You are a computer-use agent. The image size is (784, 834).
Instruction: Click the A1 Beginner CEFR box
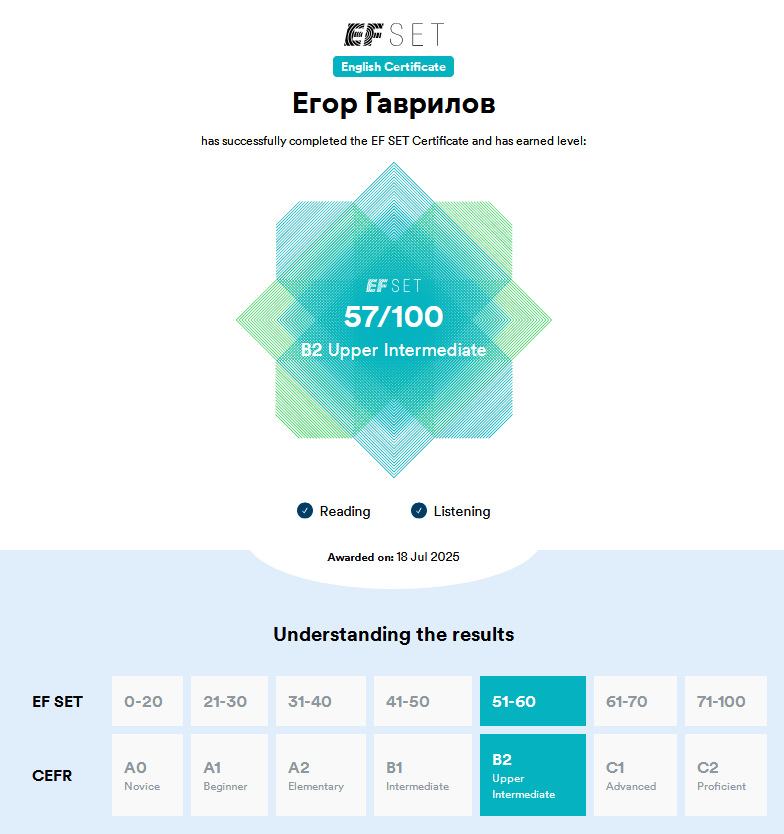[229, 775]
